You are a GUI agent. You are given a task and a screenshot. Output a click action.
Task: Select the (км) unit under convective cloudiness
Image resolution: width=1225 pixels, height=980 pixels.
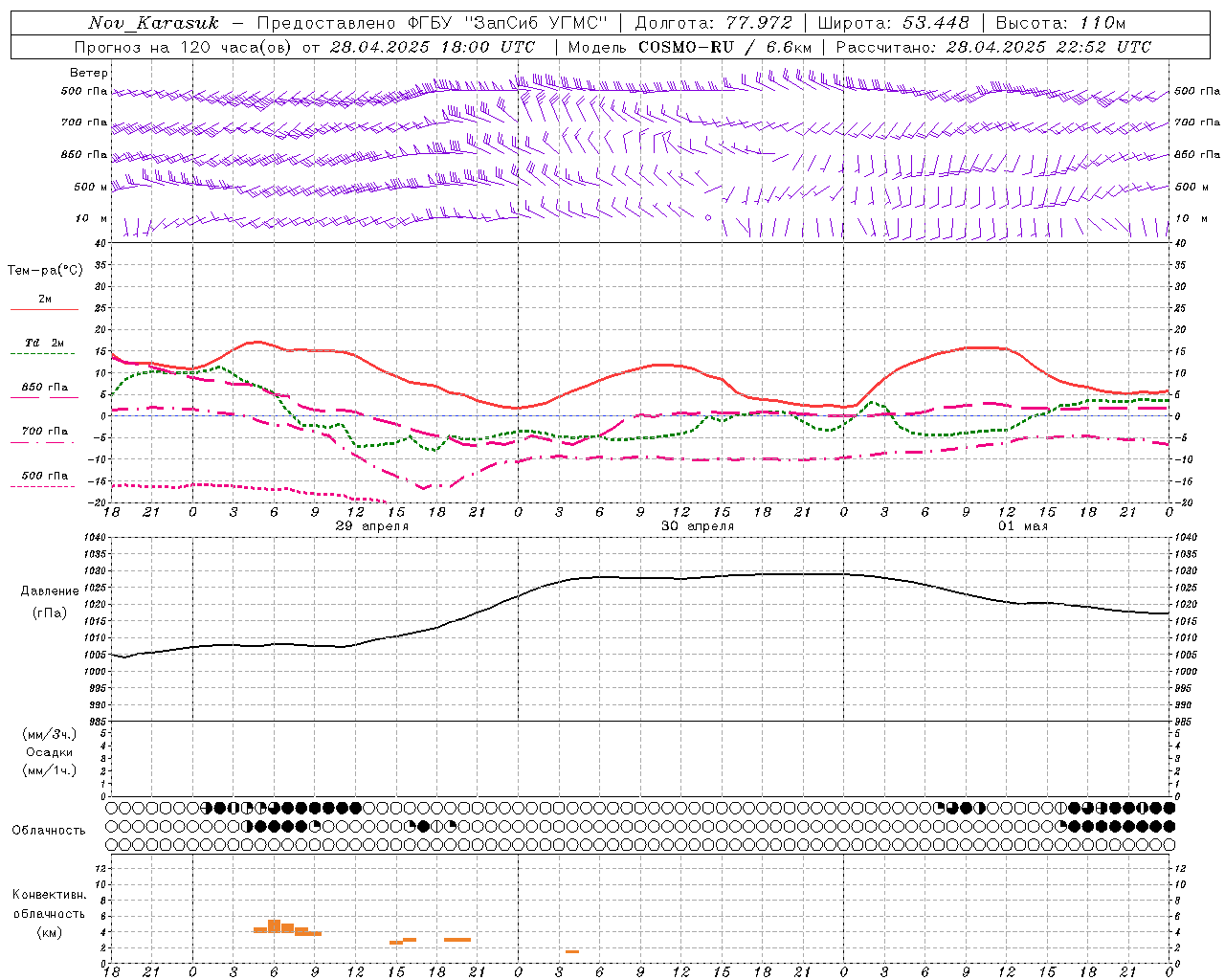coord(50,932)
